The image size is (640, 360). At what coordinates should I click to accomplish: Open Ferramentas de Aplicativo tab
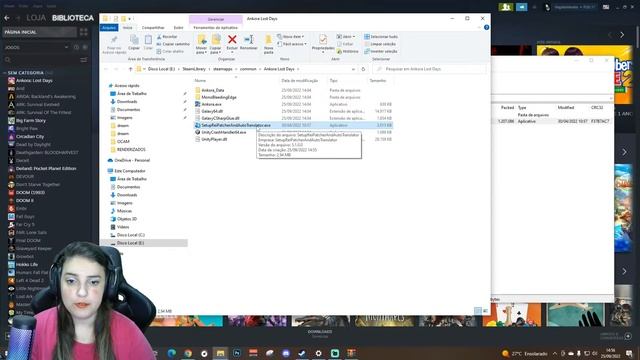click(x=216, y=28)
